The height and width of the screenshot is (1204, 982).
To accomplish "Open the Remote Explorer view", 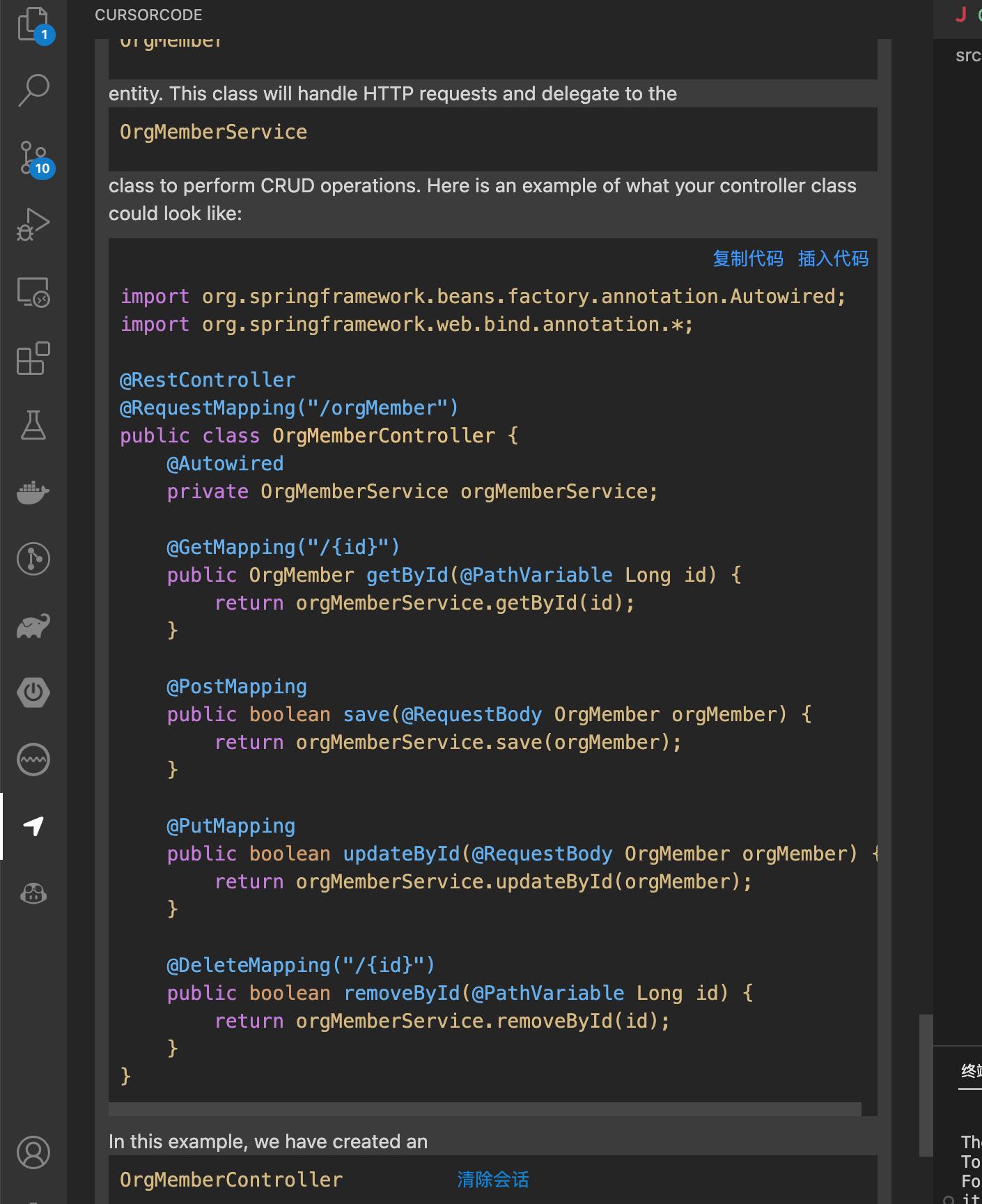I will 33,291.
